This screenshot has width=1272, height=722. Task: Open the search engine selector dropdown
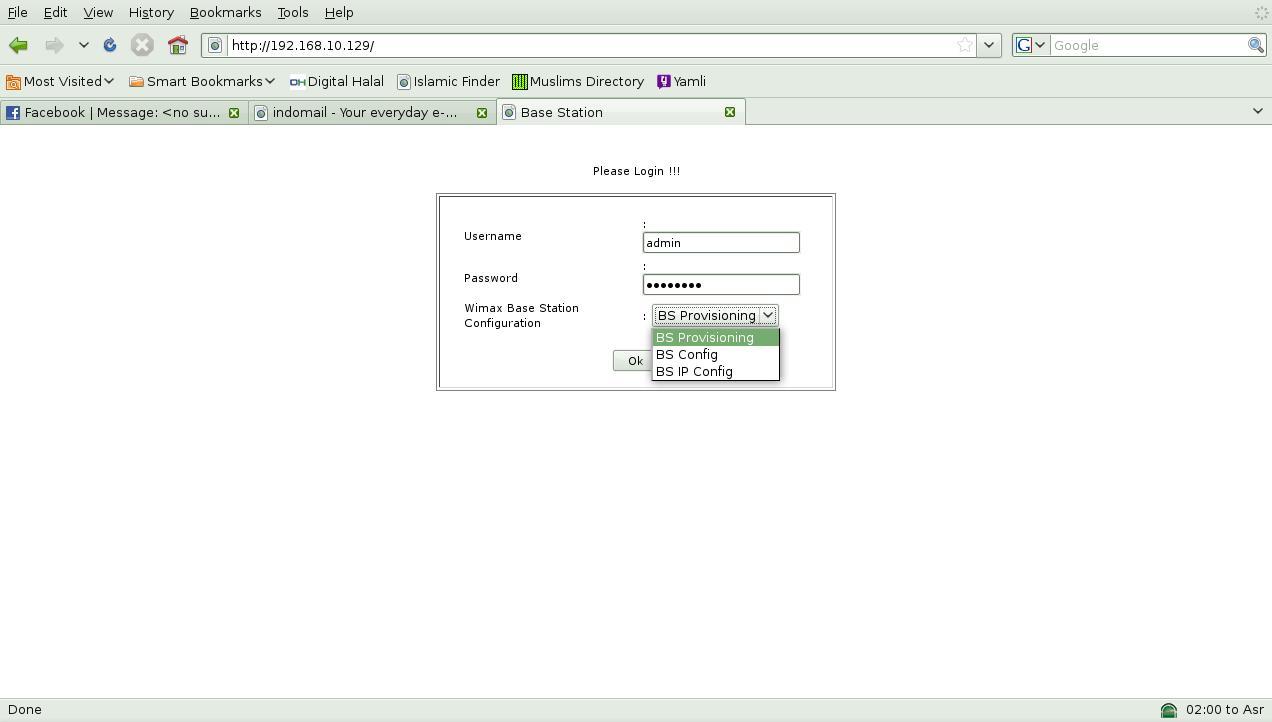point(1031,45)
